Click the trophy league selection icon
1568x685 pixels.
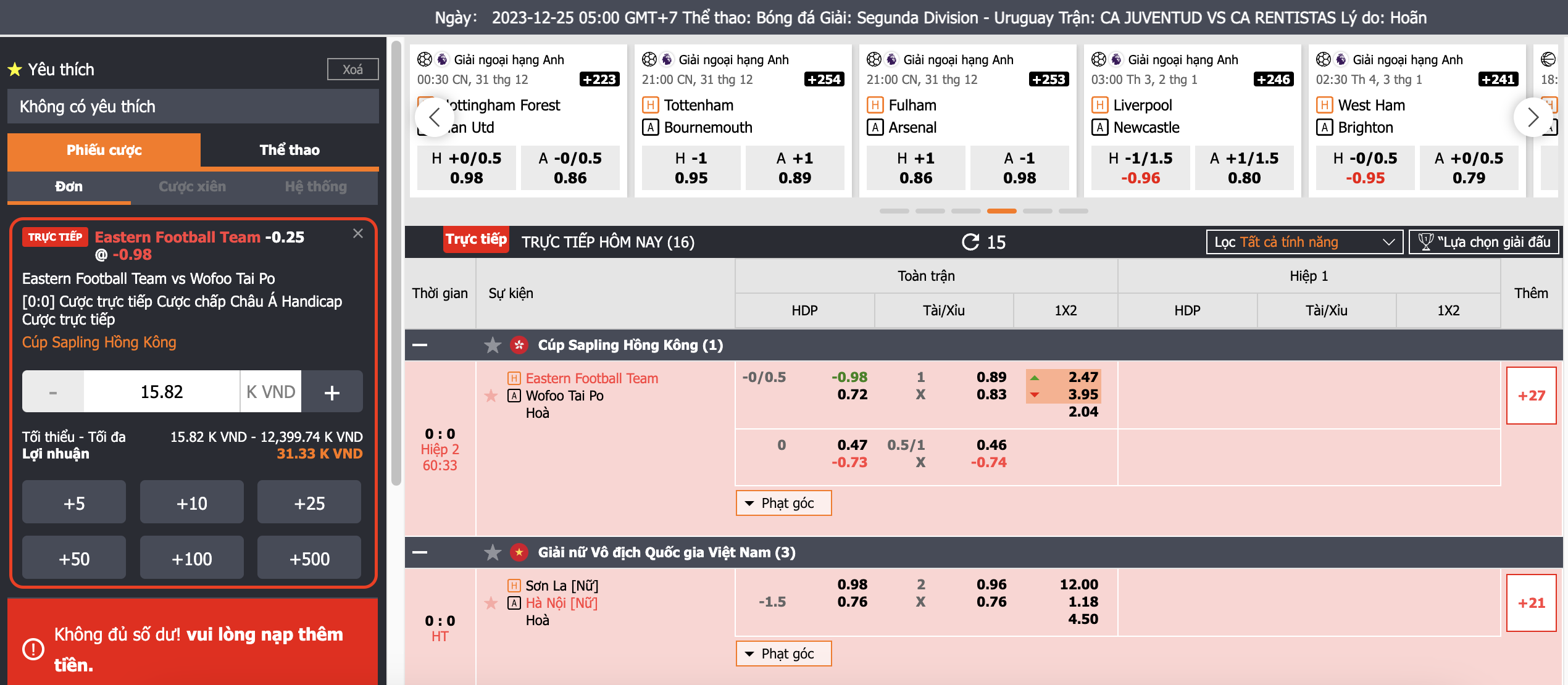coord(1425,242)
